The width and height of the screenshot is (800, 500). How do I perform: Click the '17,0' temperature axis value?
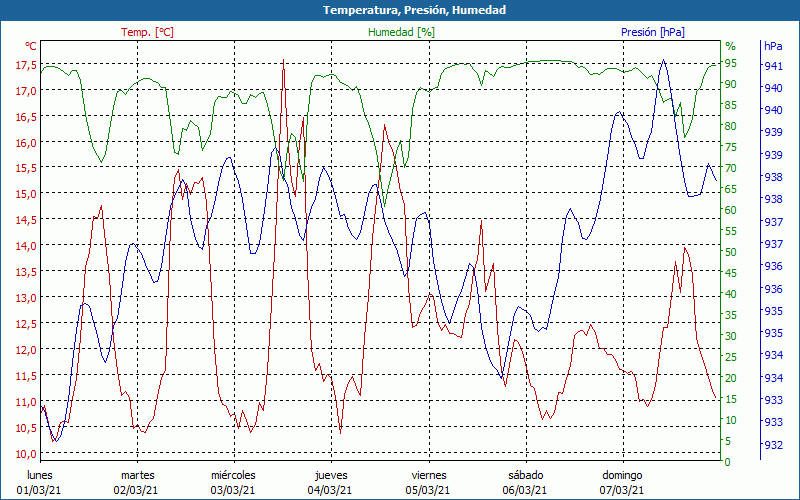(26, 91)
